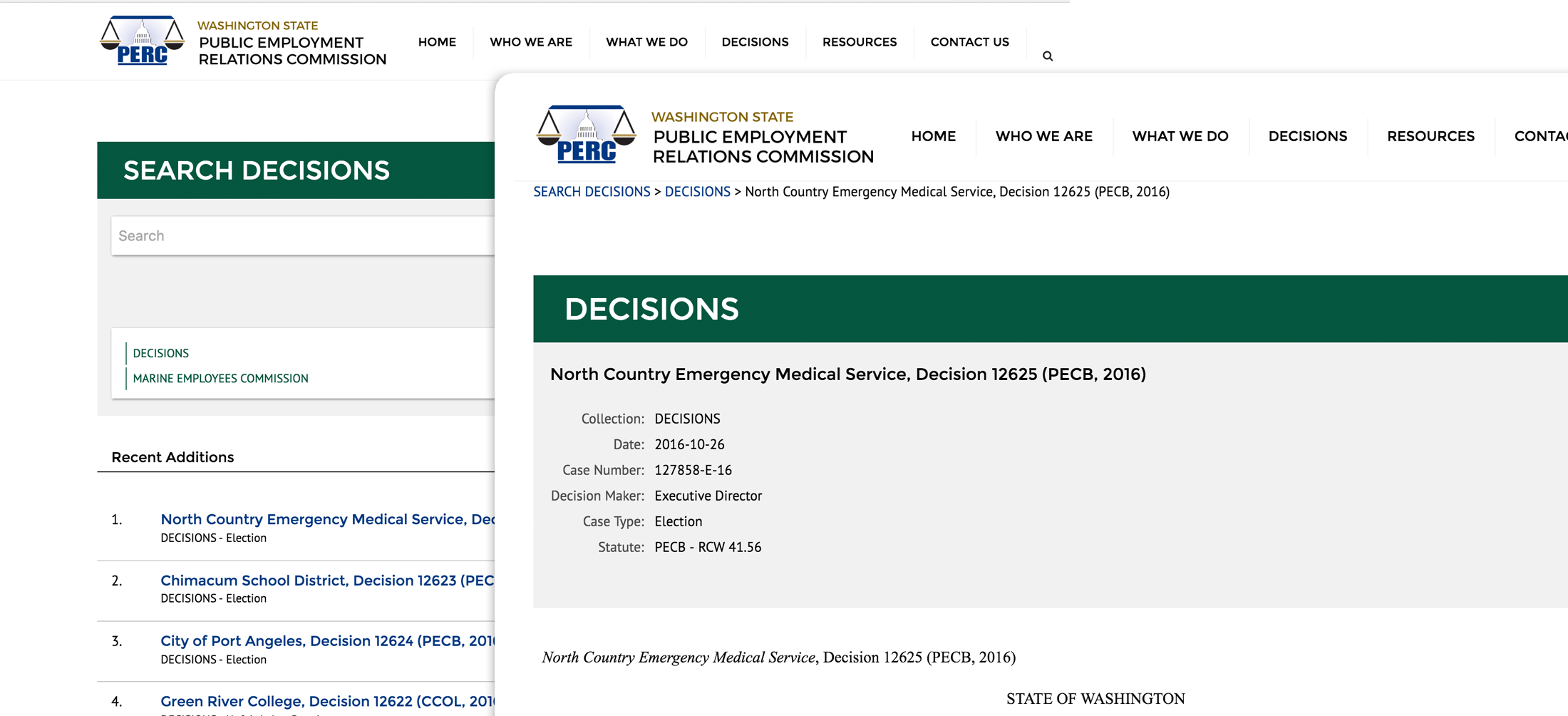Screen dimensions: 1568x716
Task: Click HOME on the decision page navigation
Action: pos(933,136)
